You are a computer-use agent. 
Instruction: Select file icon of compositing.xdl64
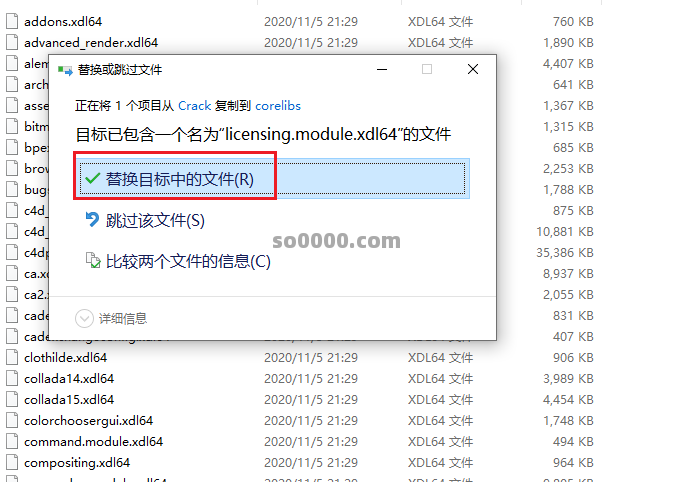click(12, 463)
